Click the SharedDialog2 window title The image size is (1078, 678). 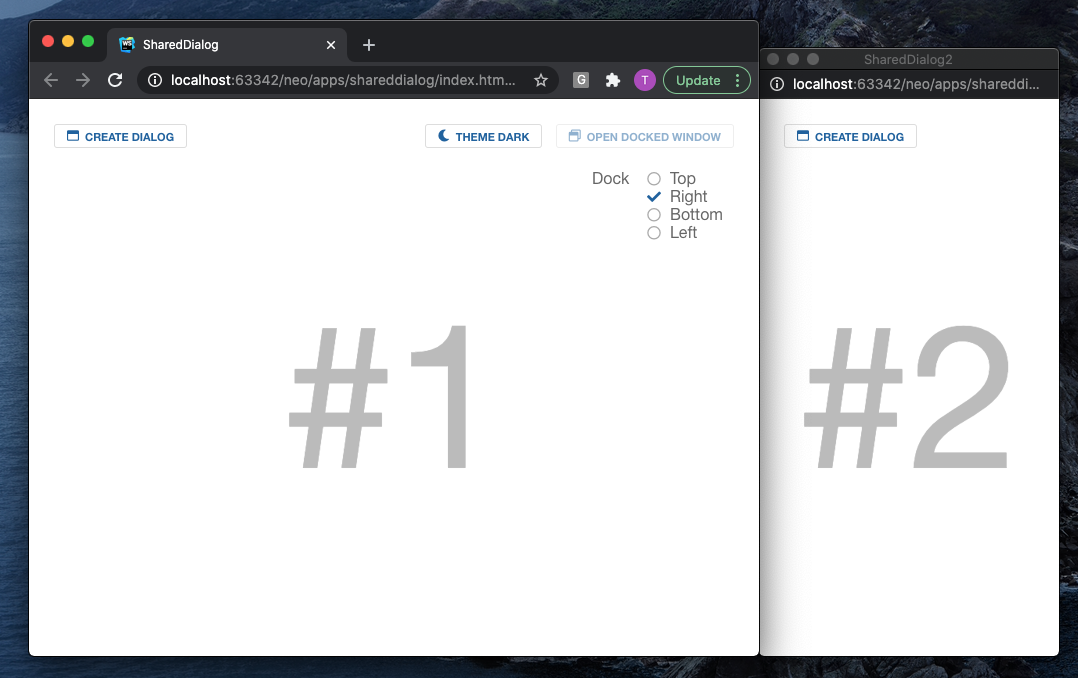tap(908, 60)
